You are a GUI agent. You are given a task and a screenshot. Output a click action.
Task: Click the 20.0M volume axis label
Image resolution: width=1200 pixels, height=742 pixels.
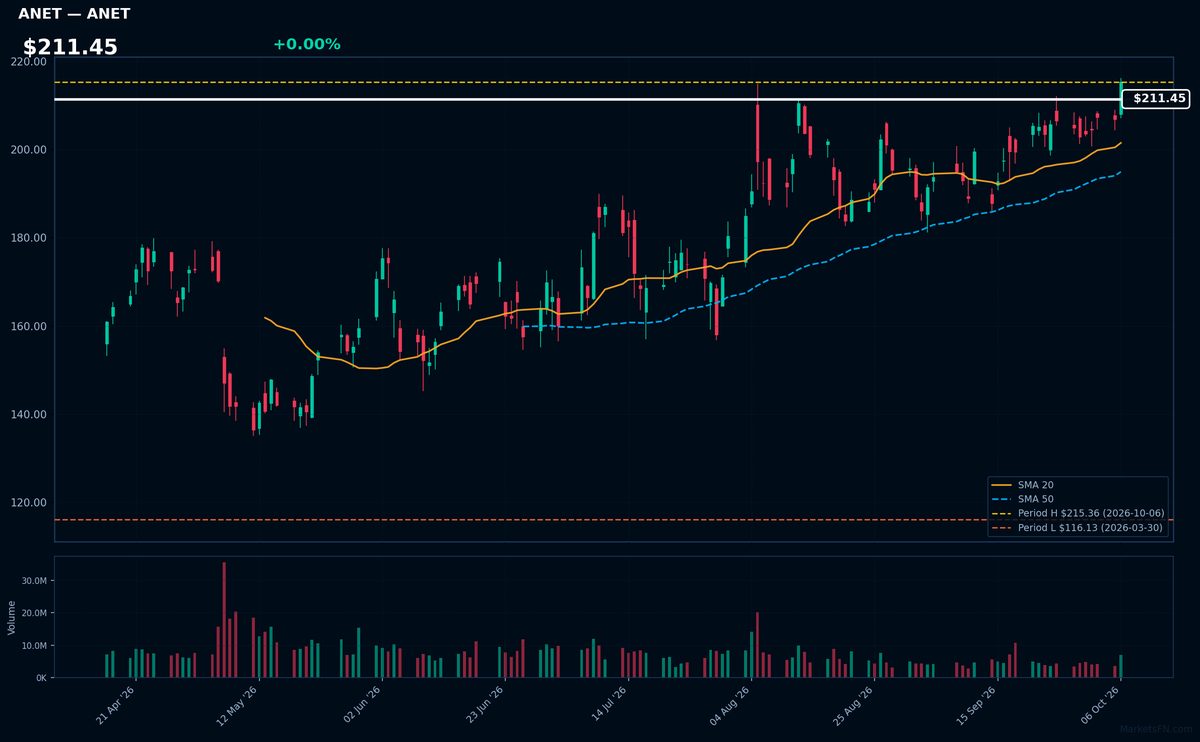[x=34, y=613]
